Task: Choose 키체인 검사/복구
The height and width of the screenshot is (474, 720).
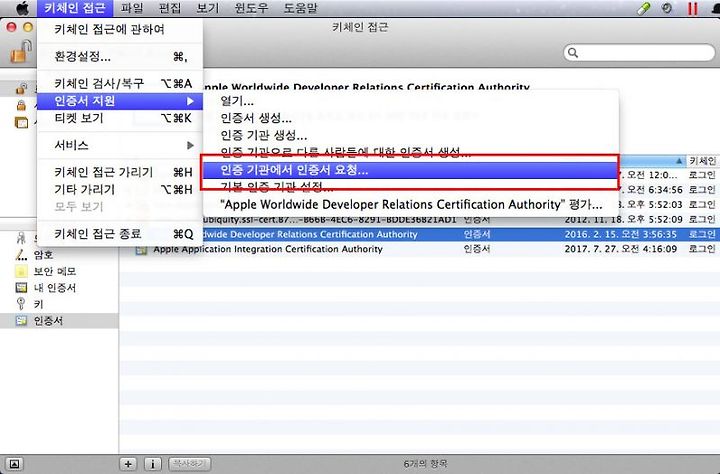Action: [120, 84]
